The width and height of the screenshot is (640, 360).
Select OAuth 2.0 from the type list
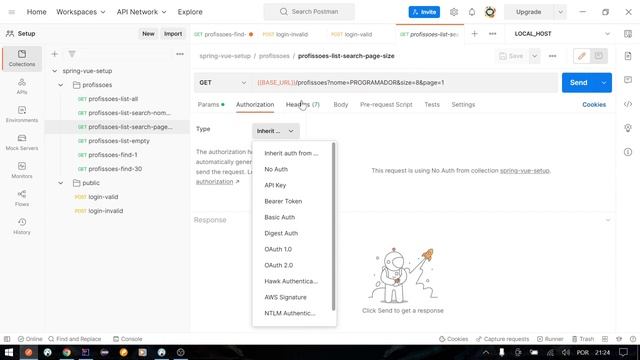tap(278, 265)
